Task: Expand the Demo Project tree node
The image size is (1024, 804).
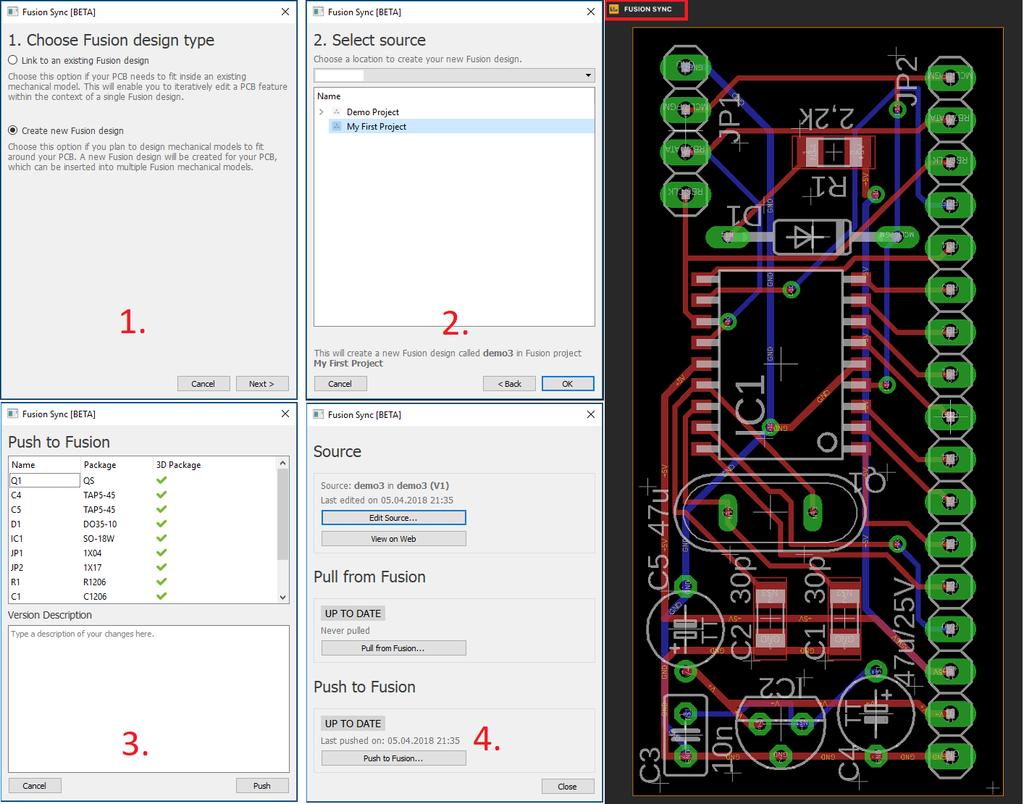Action: [321, 112]
